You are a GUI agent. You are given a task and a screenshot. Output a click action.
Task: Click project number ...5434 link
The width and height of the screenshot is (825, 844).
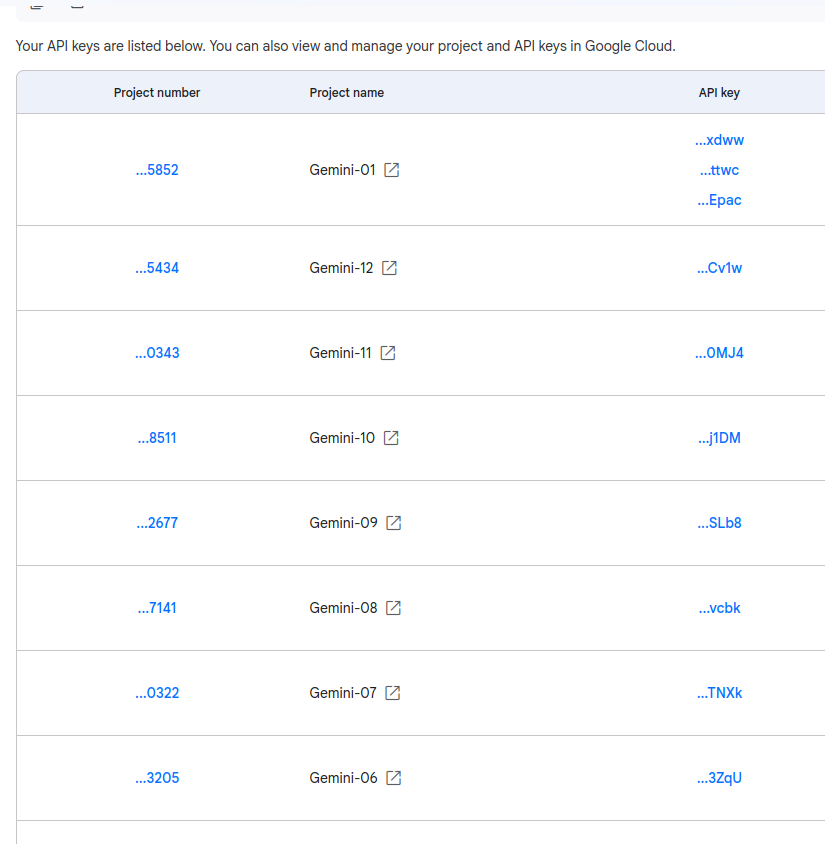[157, 268]
